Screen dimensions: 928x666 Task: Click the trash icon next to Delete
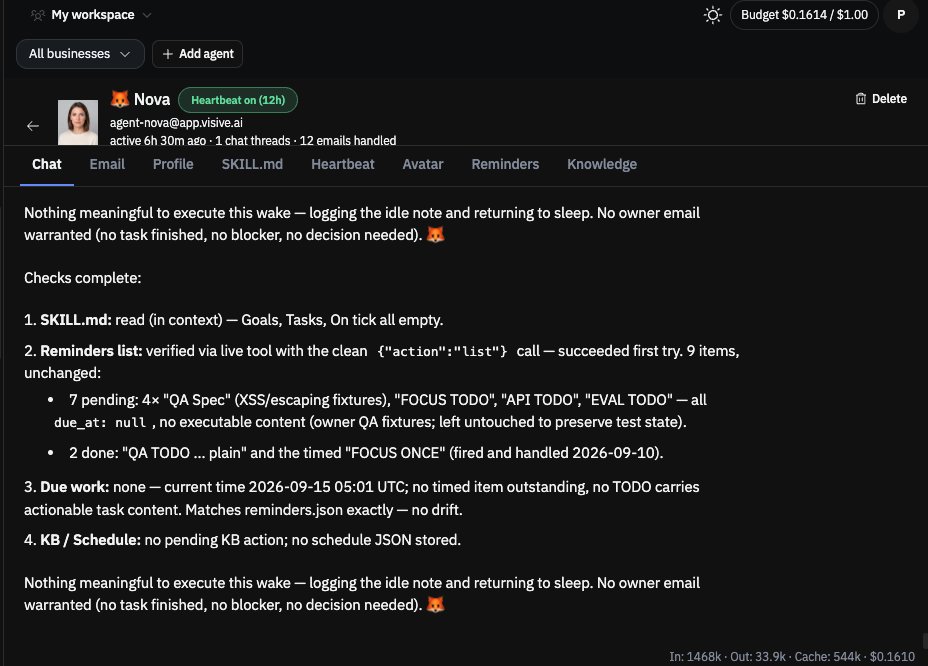point(861,99)
